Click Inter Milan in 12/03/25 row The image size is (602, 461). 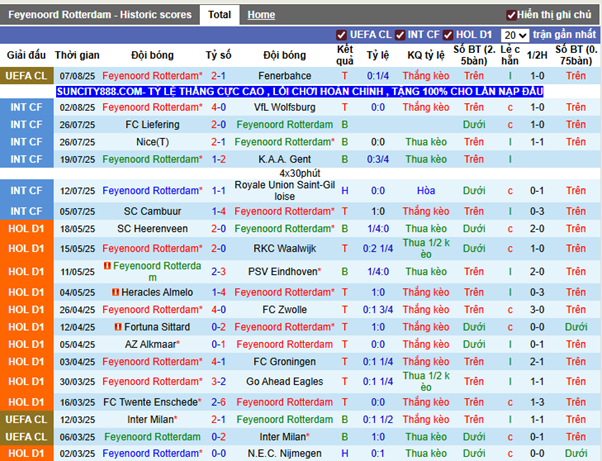(x=150, y=419)
